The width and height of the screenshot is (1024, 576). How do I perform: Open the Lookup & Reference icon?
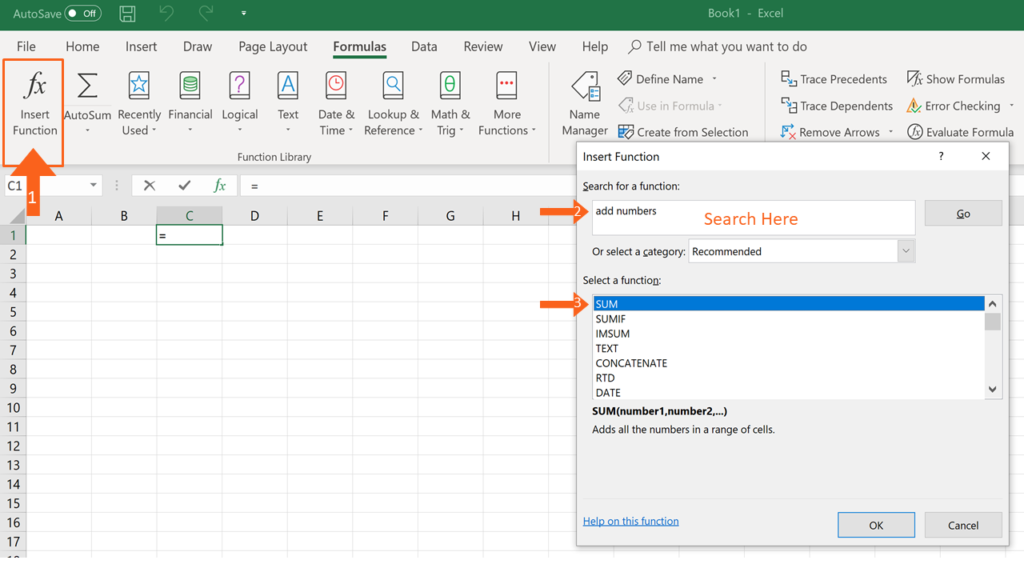coord(392,86)
